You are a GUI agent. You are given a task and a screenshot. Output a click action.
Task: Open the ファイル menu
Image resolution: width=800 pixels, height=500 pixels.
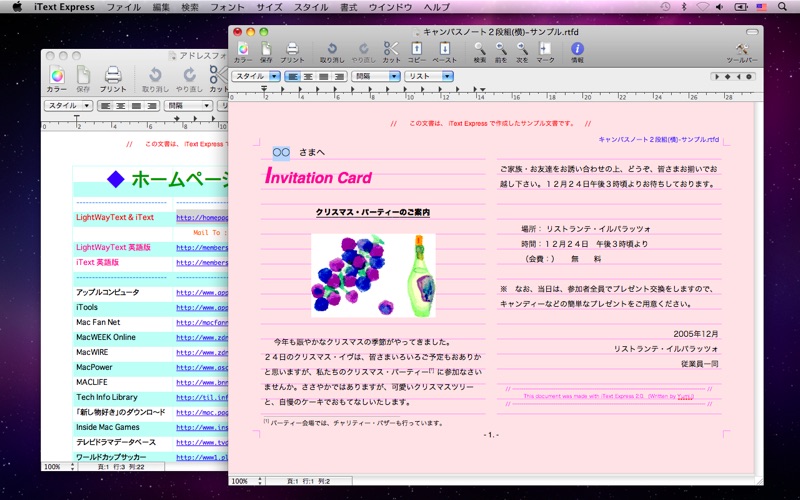coord(123,7)
